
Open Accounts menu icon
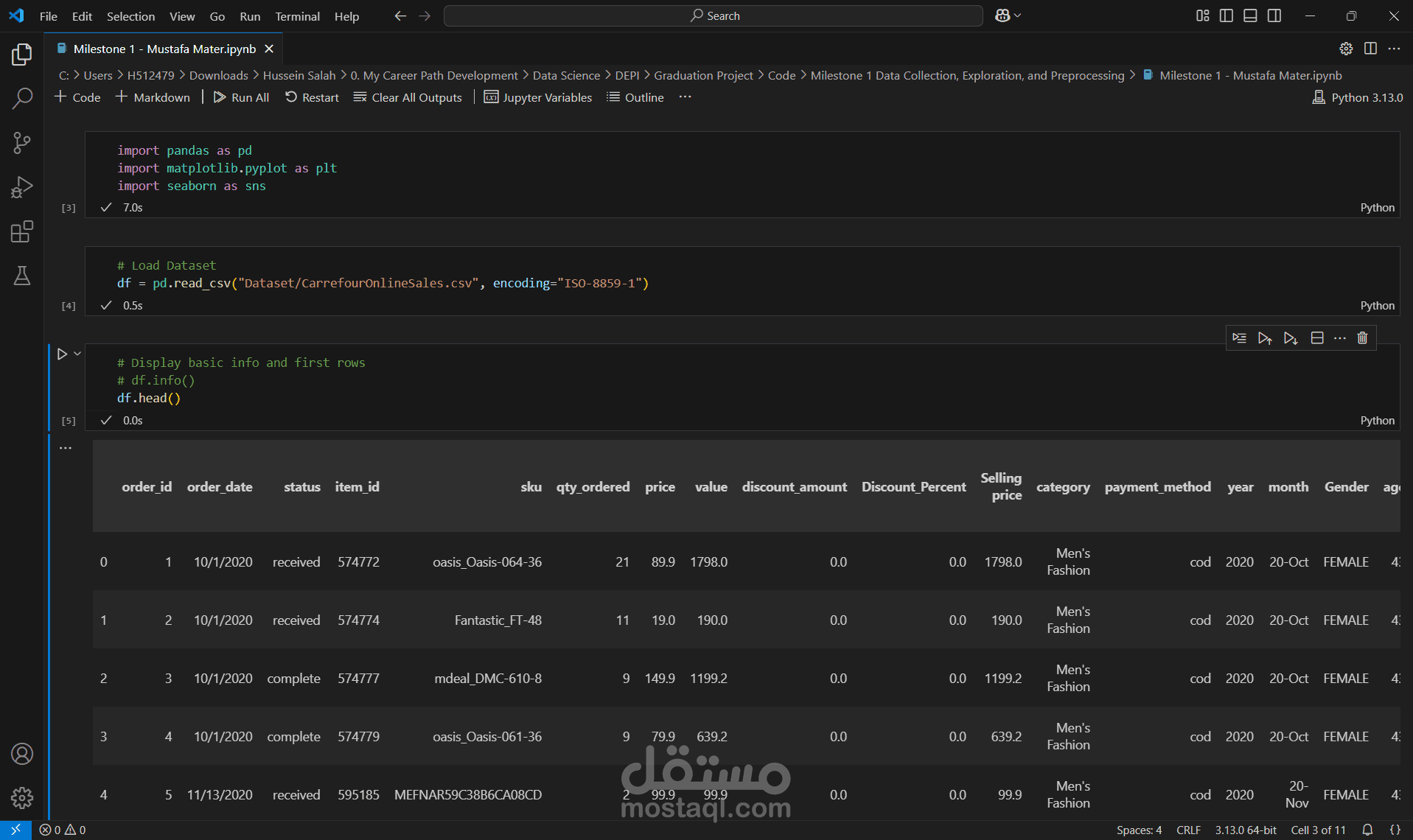click(x=22, y=754)
